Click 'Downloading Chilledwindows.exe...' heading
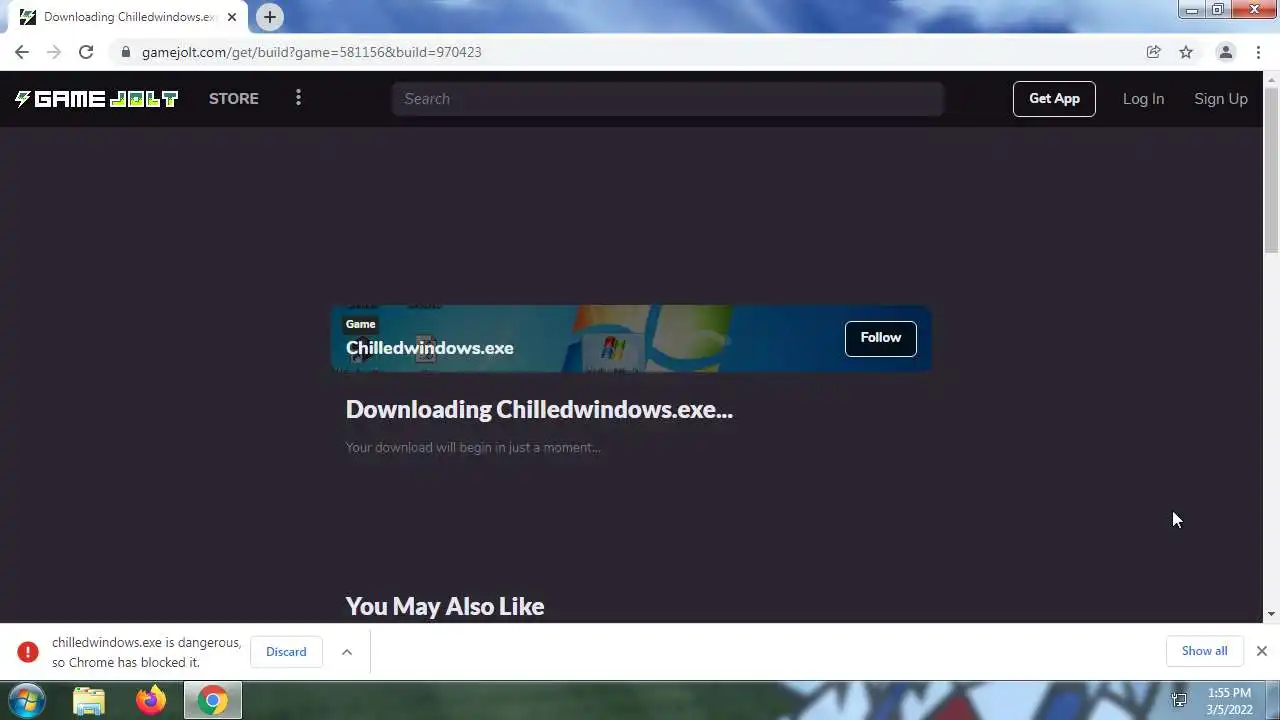Viewport: 1280px width, 720px height. (539, 410)
